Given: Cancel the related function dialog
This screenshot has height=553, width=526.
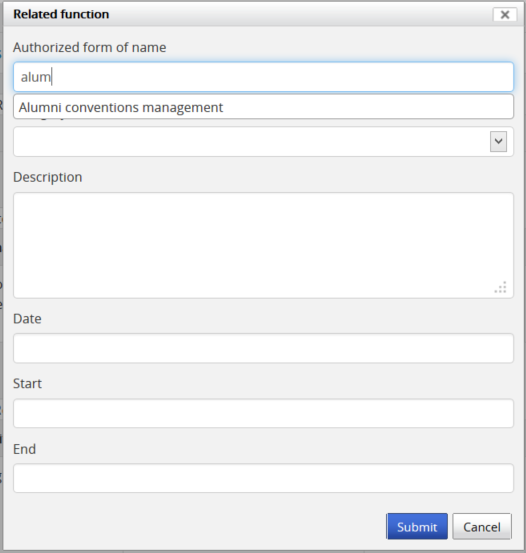Looking at the screenshot, I should click(482, 526).
